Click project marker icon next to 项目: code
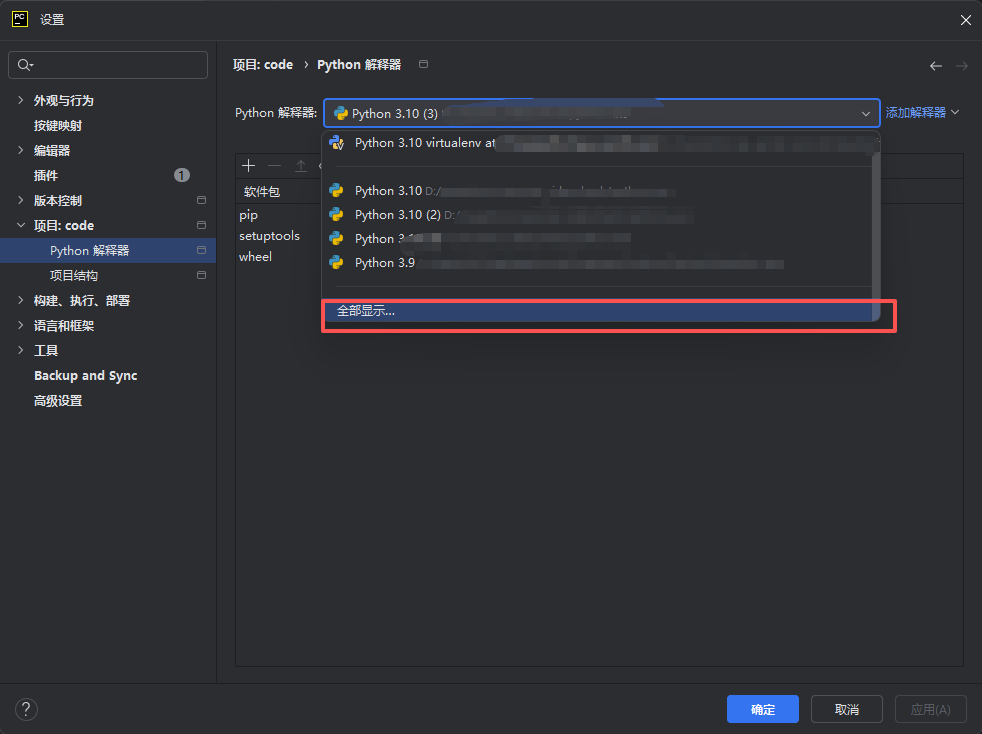Viewport: 982px width, 734px height. coord(202,225)
